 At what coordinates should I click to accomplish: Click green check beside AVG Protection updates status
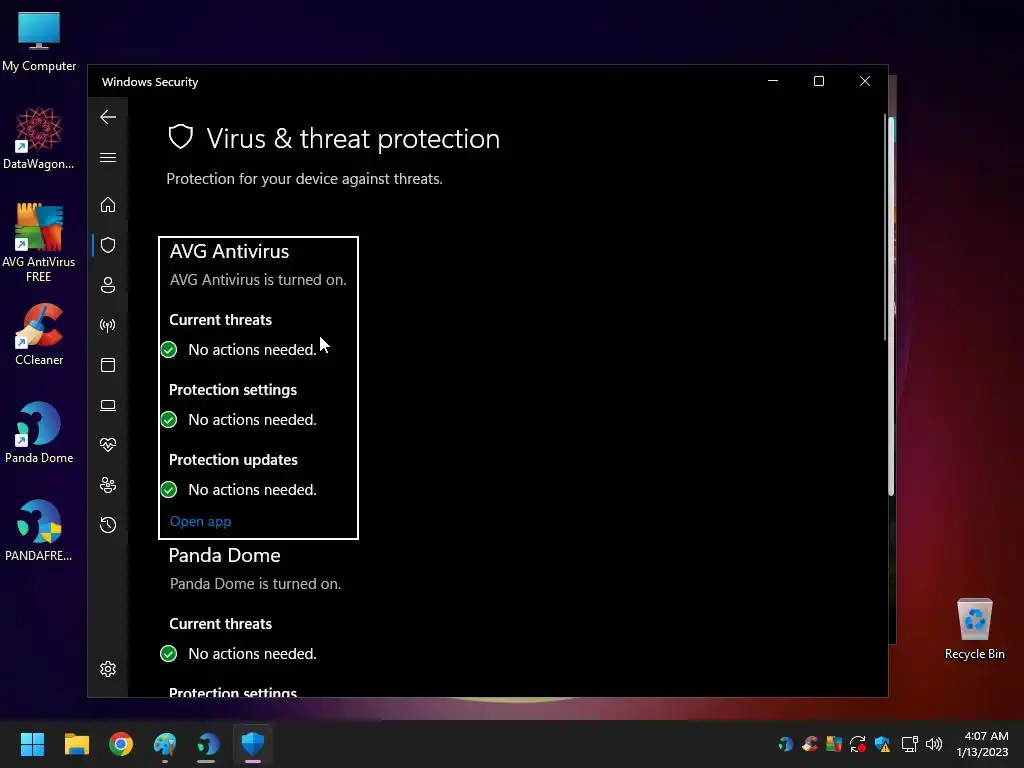pyautogui.click(x=168, y=490)
